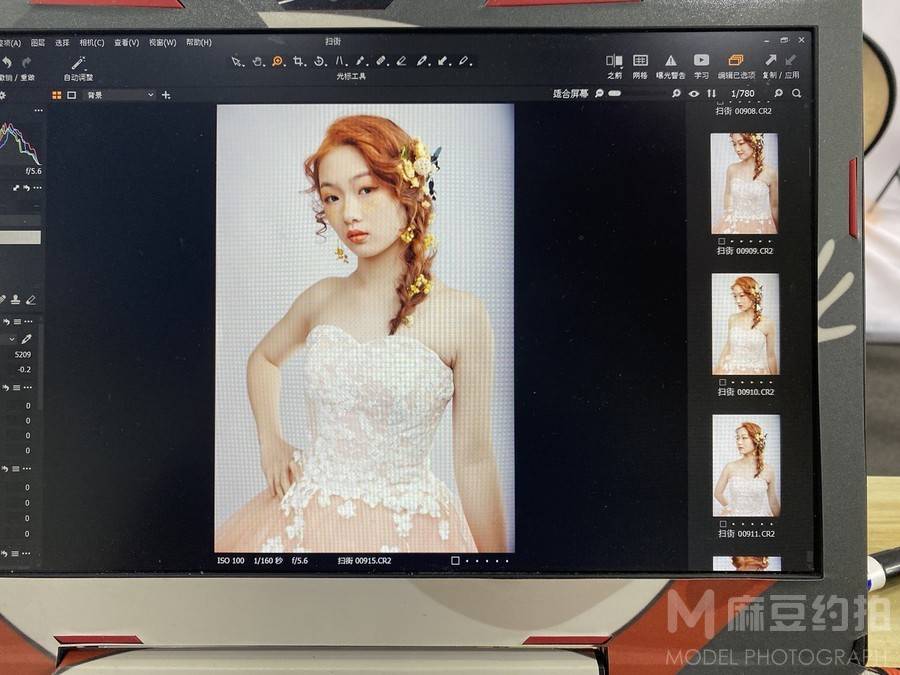Toggle color tag box under 00909 thumbnail

[722, 242]
